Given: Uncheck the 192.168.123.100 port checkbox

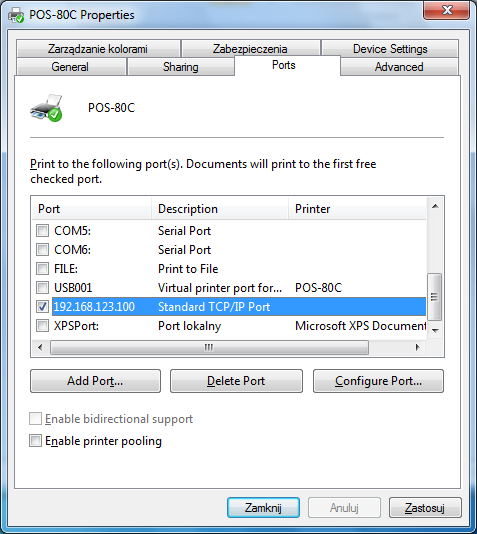Looking at the screenshot, I should [42, 307].
